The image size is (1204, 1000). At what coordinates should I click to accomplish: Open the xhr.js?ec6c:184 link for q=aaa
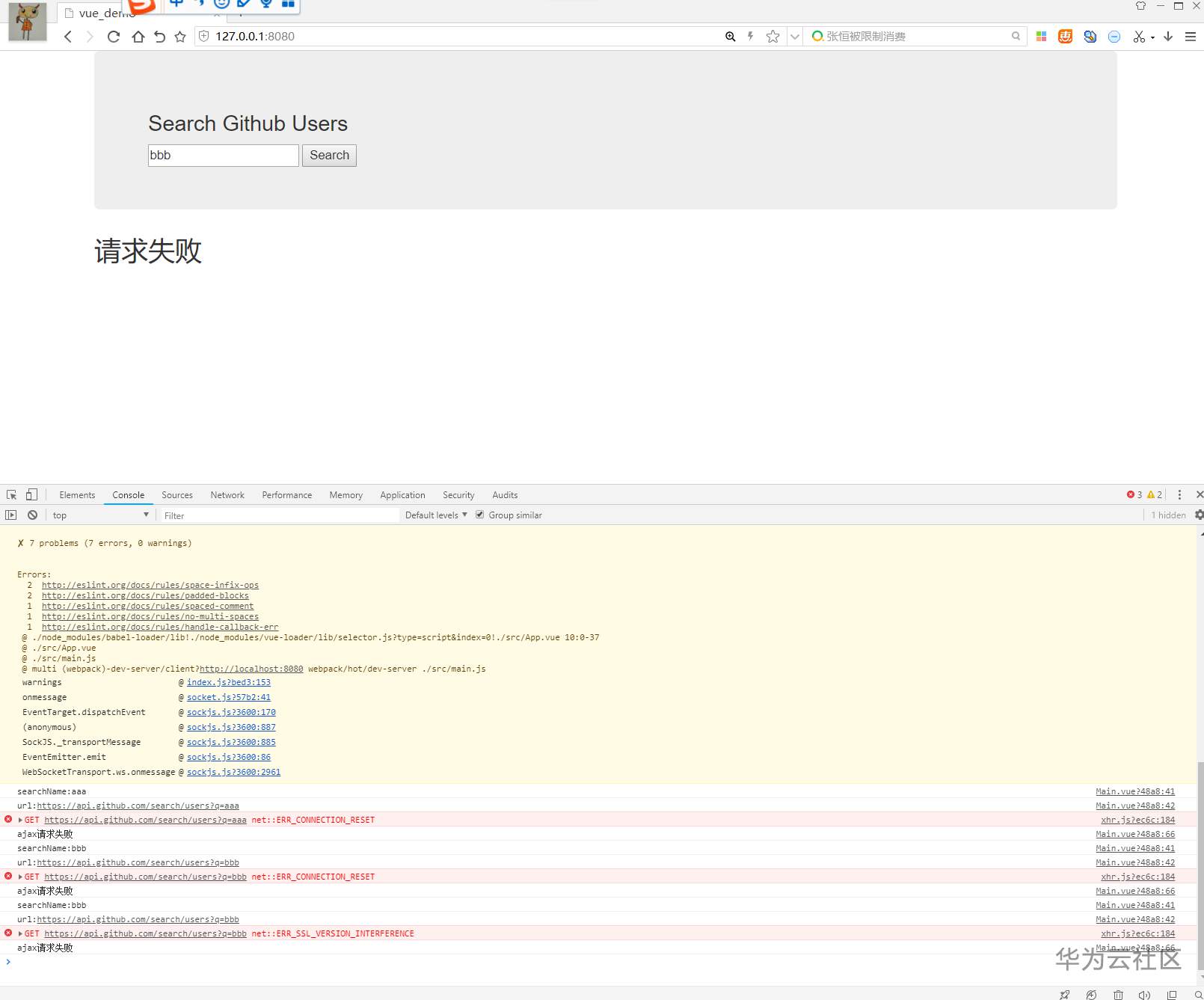coord(1138,820)
